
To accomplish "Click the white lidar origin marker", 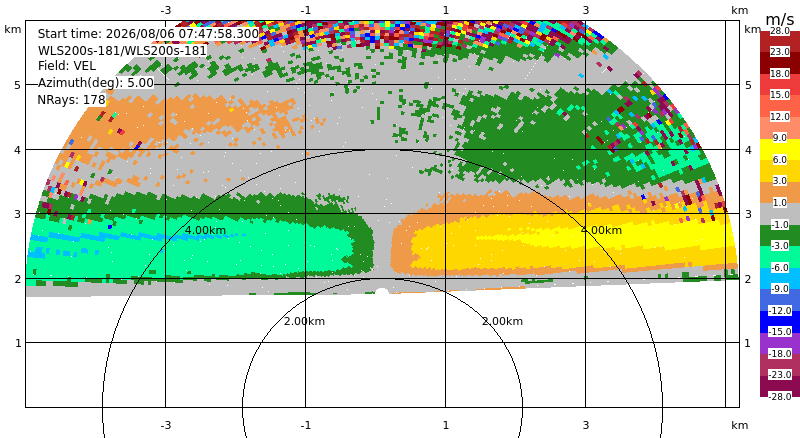I will (x=382, y=291).
